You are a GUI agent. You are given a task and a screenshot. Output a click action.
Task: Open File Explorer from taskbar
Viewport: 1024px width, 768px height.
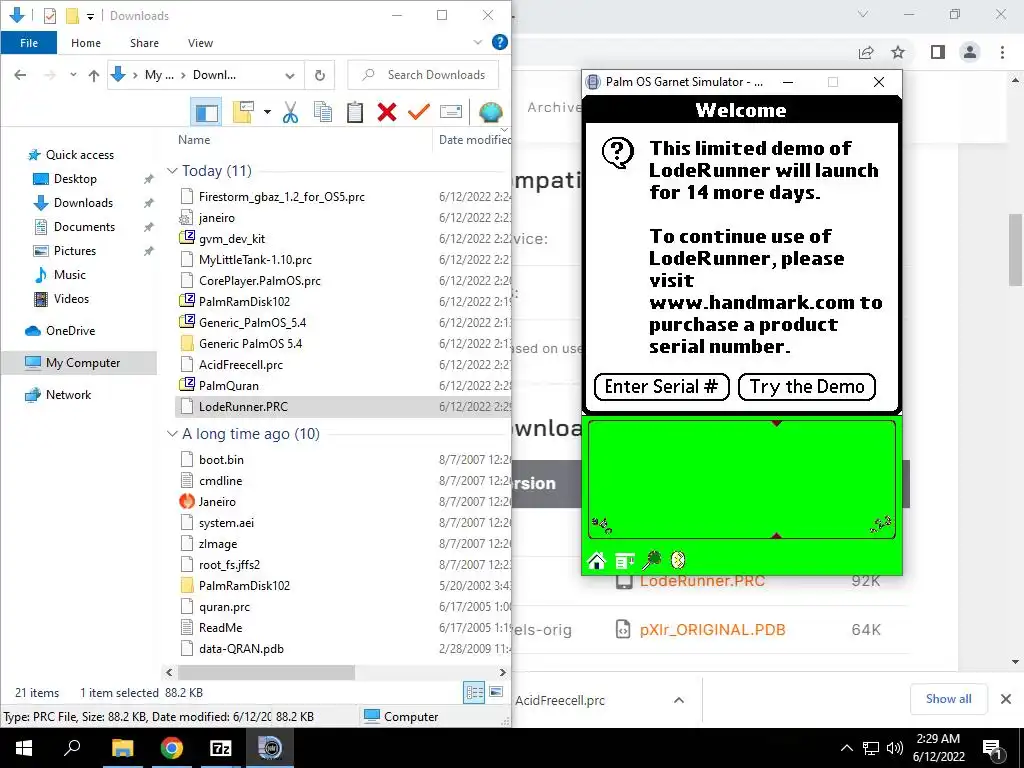point(123,748)
